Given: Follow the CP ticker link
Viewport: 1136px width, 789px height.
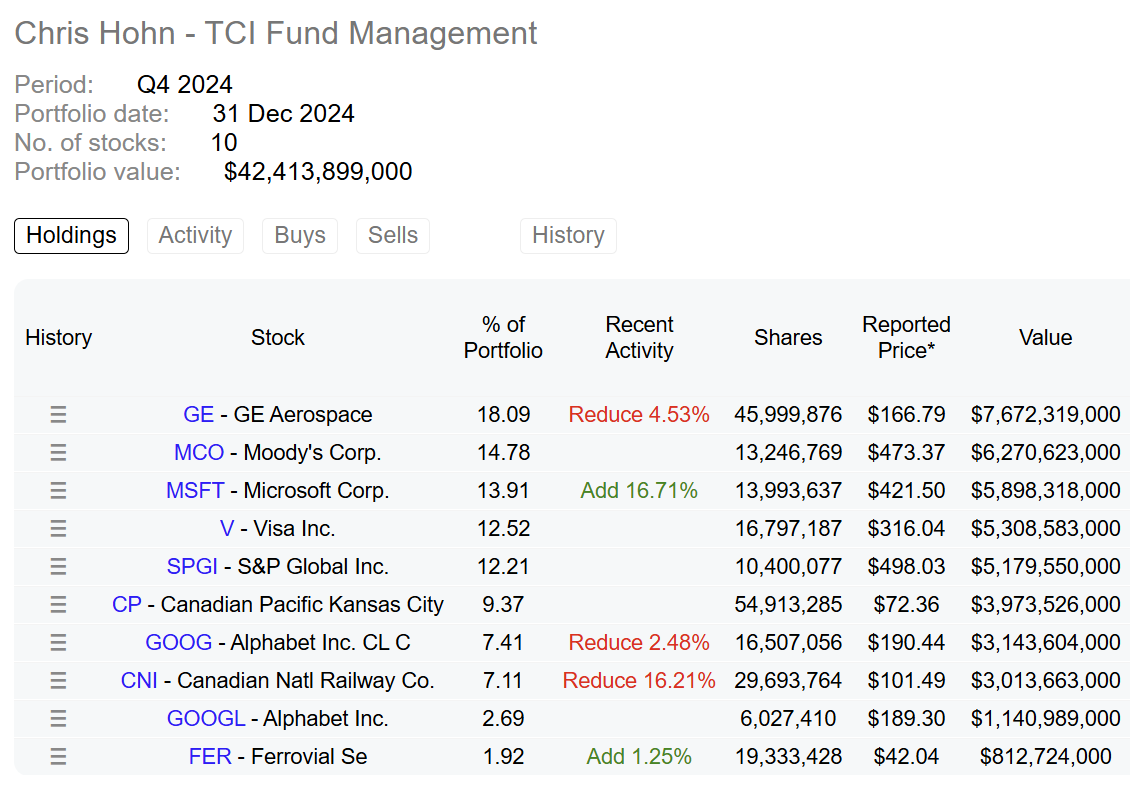Looking at the screenshot, I should pyautogui.click(x=127, y=605).
